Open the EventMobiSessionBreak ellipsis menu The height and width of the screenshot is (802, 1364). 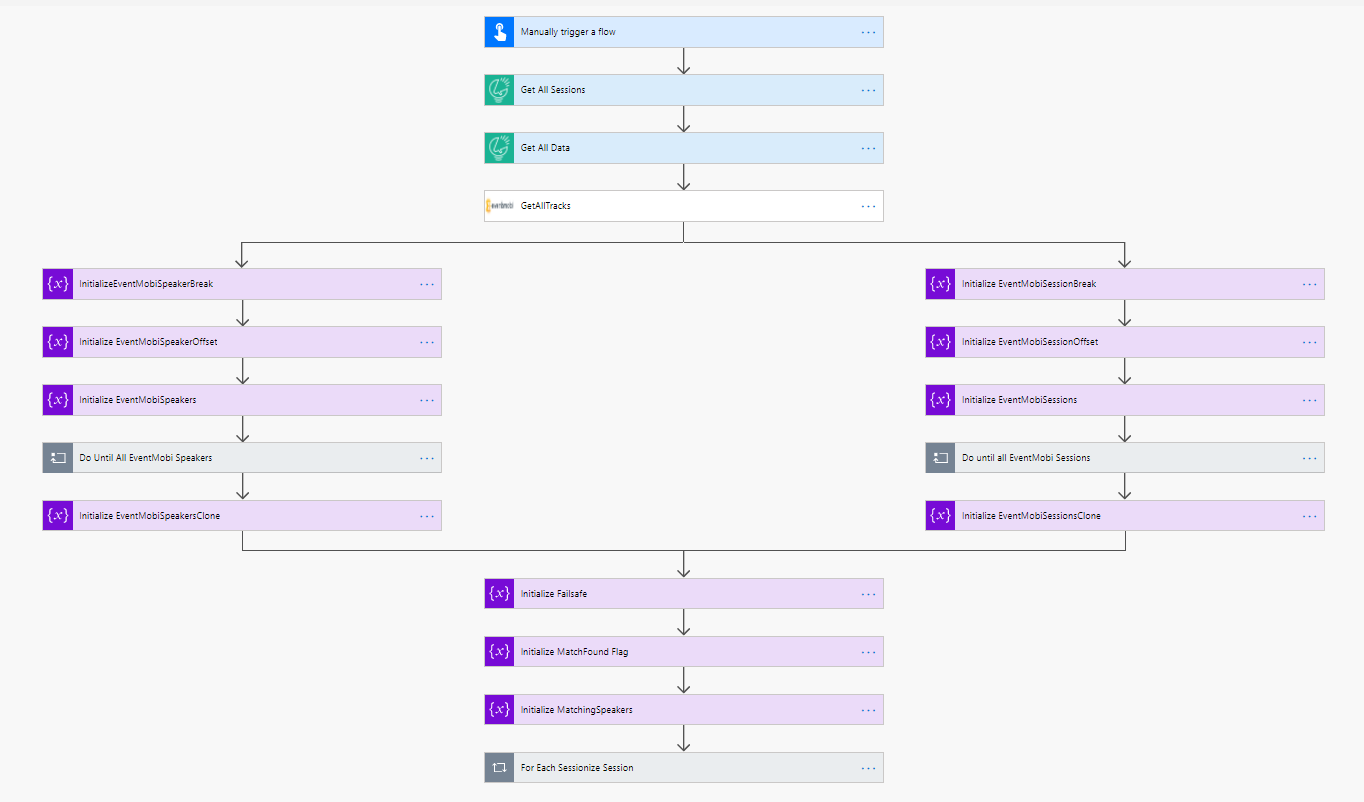pos(1310,284)
